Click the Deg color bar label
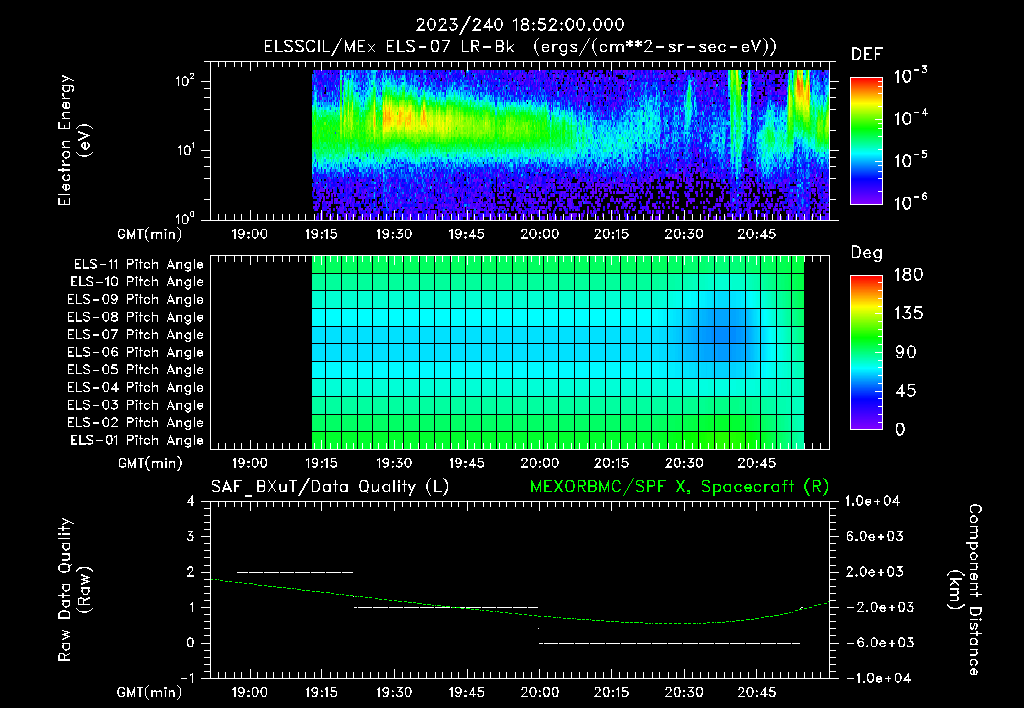The image size is (1024, 708). pos(867,253)
